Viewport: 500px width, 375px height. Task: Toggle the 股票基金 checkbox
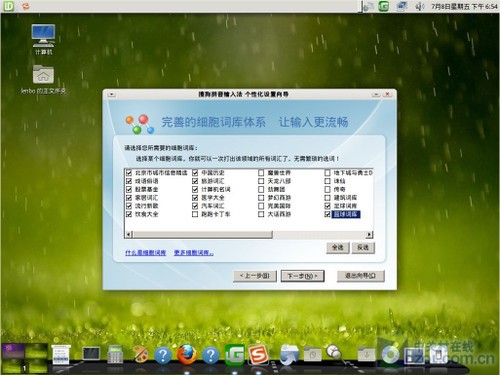coord(129,189)
